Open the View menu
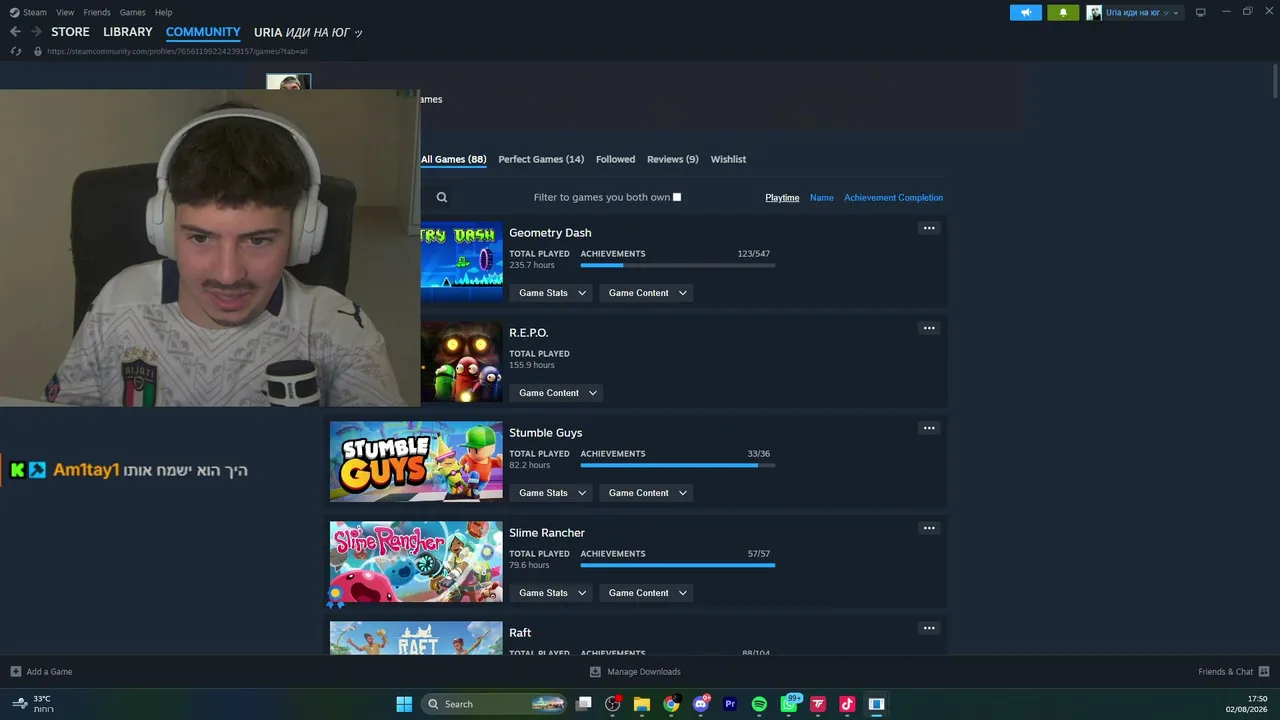Image resolution: width=1280 pixels, height=720 pixels. click(65, 12)
